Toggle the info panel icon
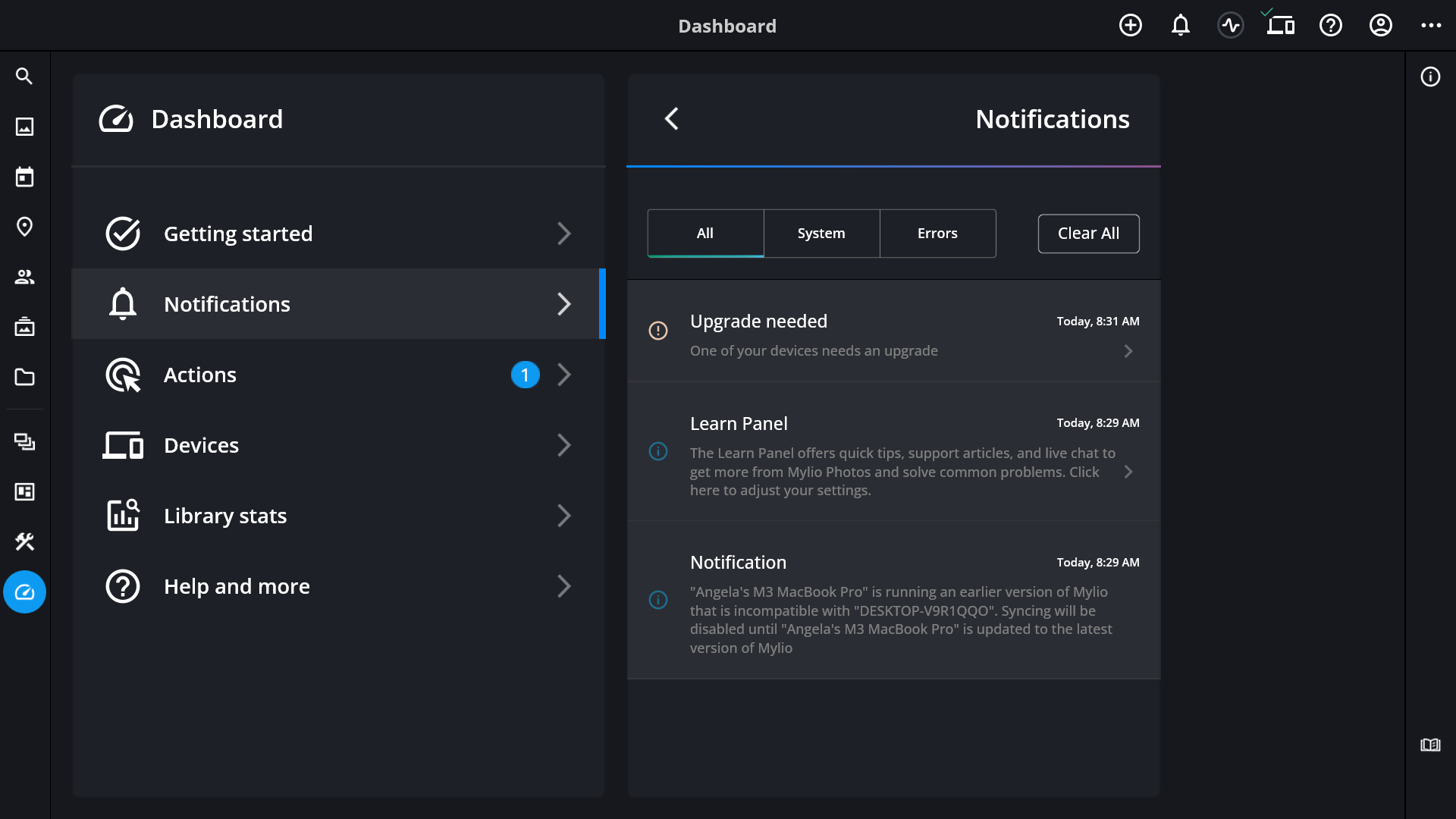Image resolution: width=1456 pixels, height=819 pixels. 1430,77
